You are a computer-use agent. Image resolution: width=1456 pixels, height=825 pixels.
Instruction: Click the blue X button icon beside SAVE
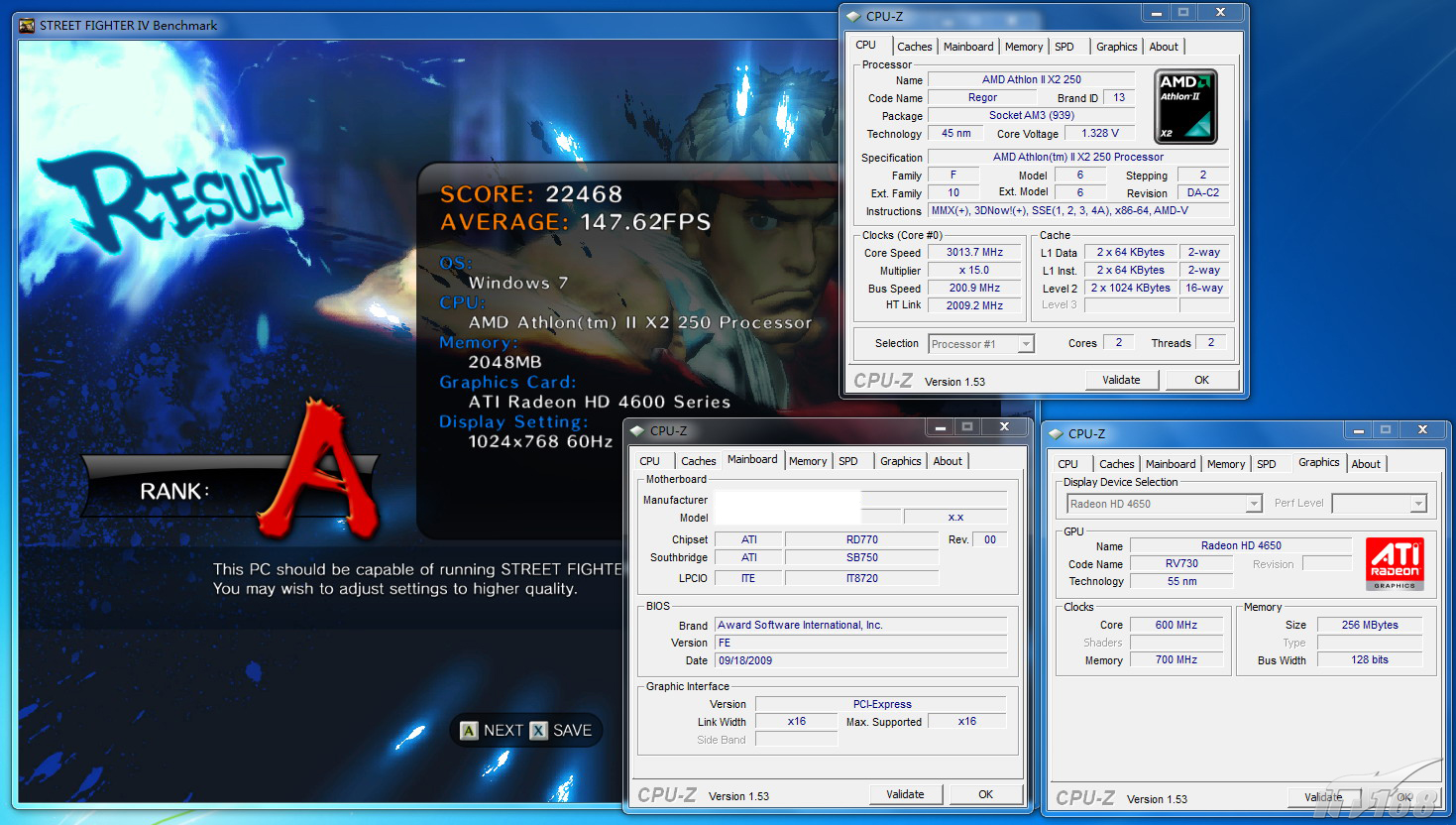(x=538, y=731)
